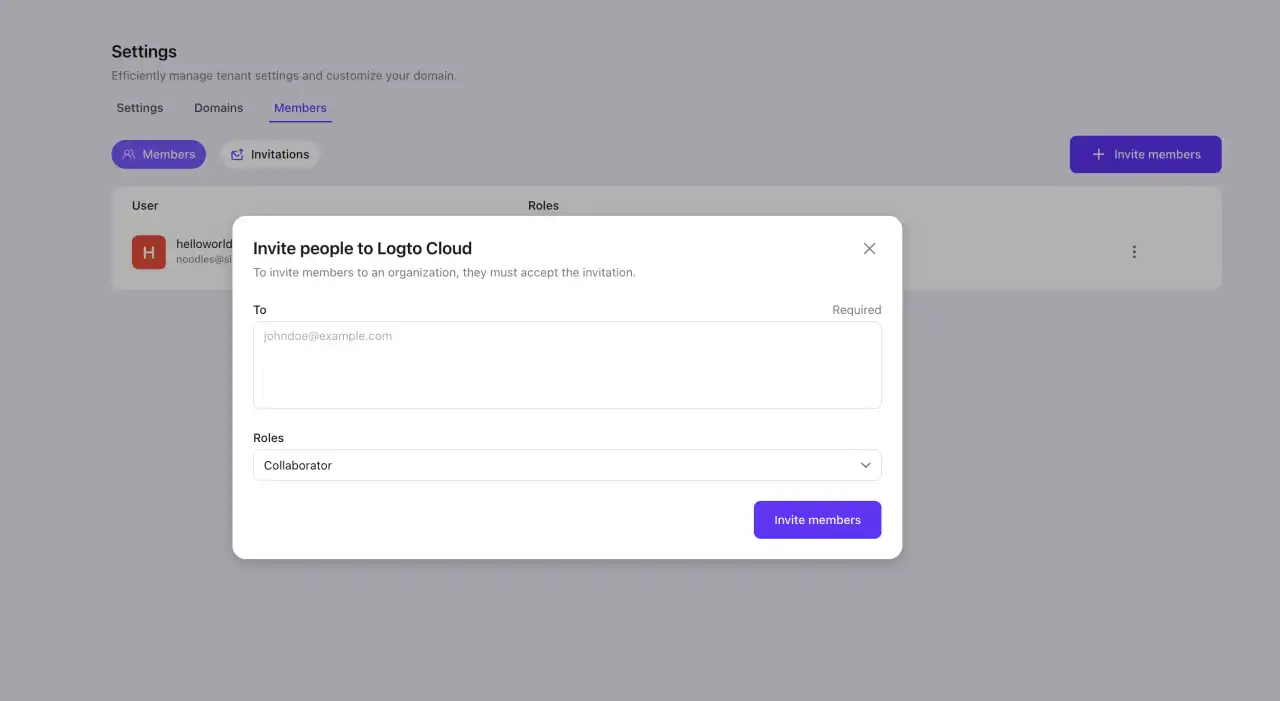Select the Members filter pill
This screenshot has width=1280, height=701.
coord(159,154)
